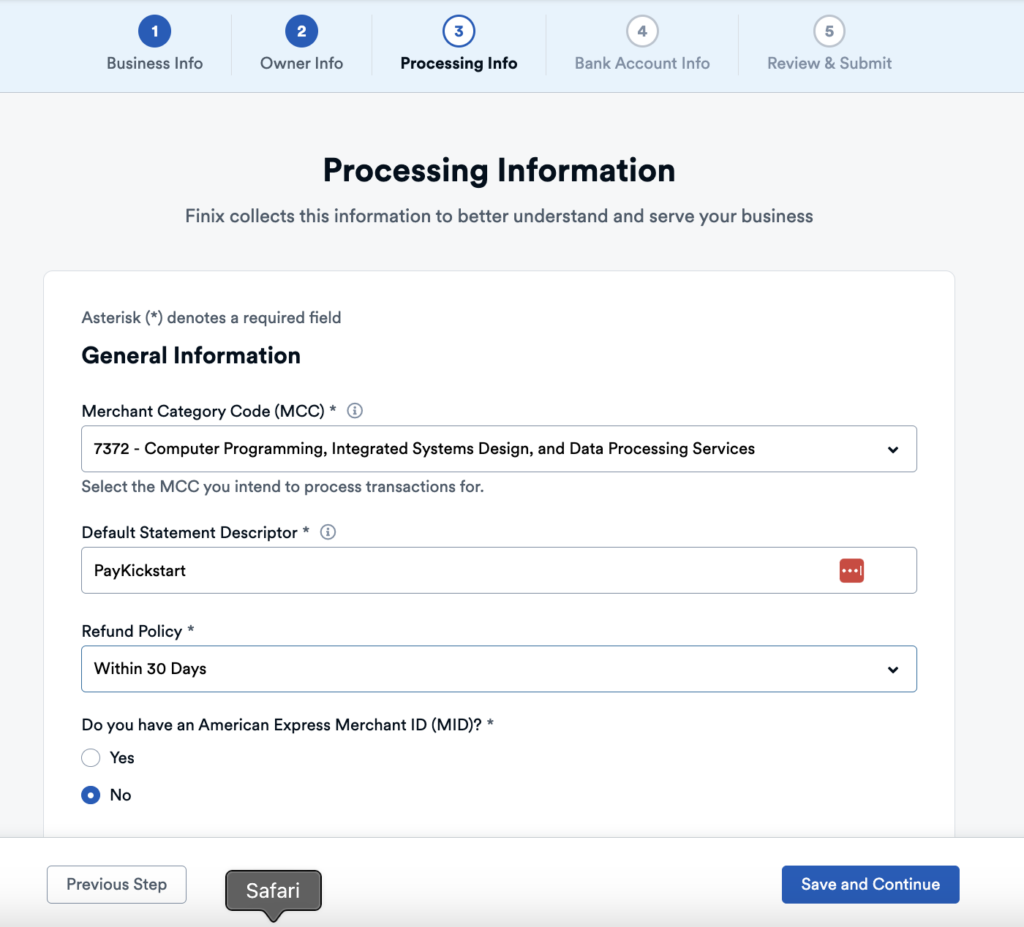1024x927 pixels.
Task: Go to the Business Info step
Action: pos(155,63)
